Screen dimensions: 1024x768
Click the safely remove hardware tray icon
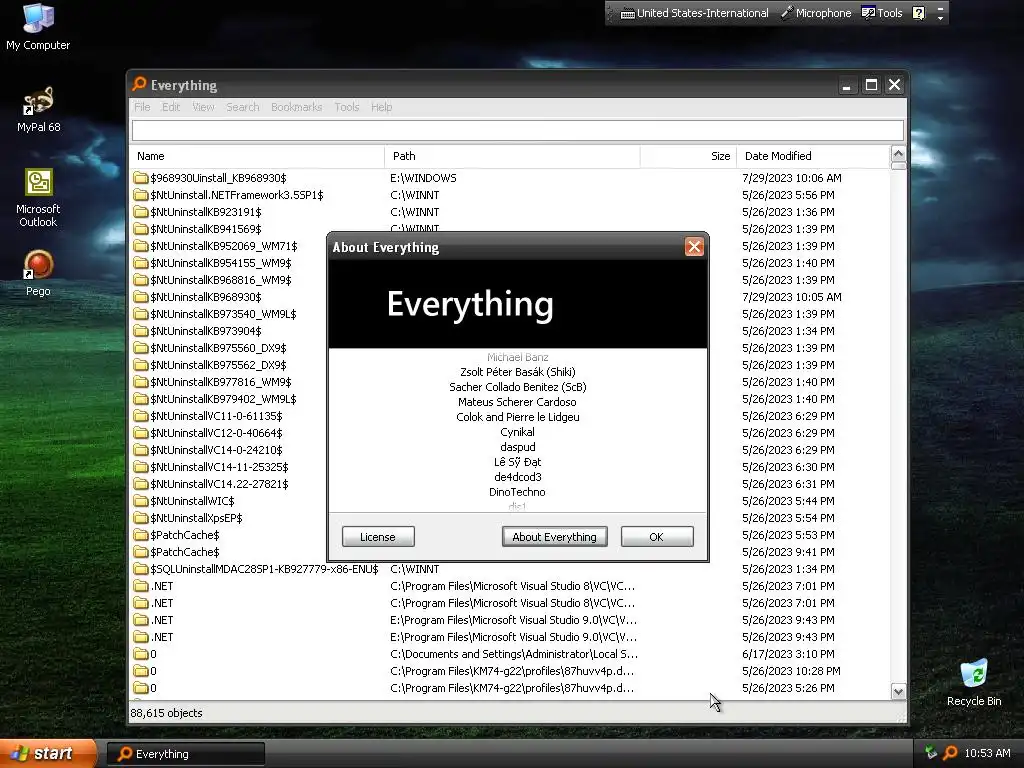pyautogui.click(x=931, y=753)
